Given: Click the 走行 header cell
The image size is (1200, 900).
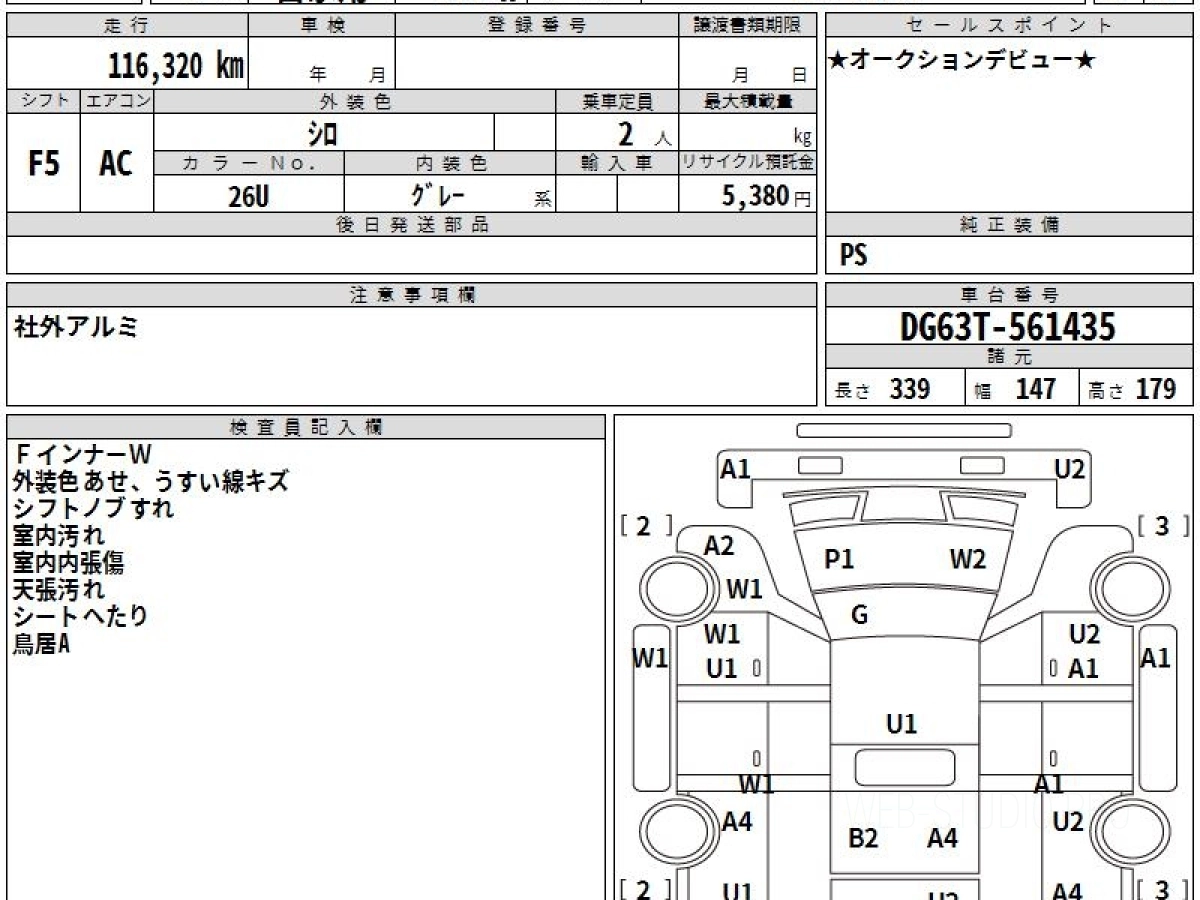Looking at the screenshot, I should (x=127, y=26).
